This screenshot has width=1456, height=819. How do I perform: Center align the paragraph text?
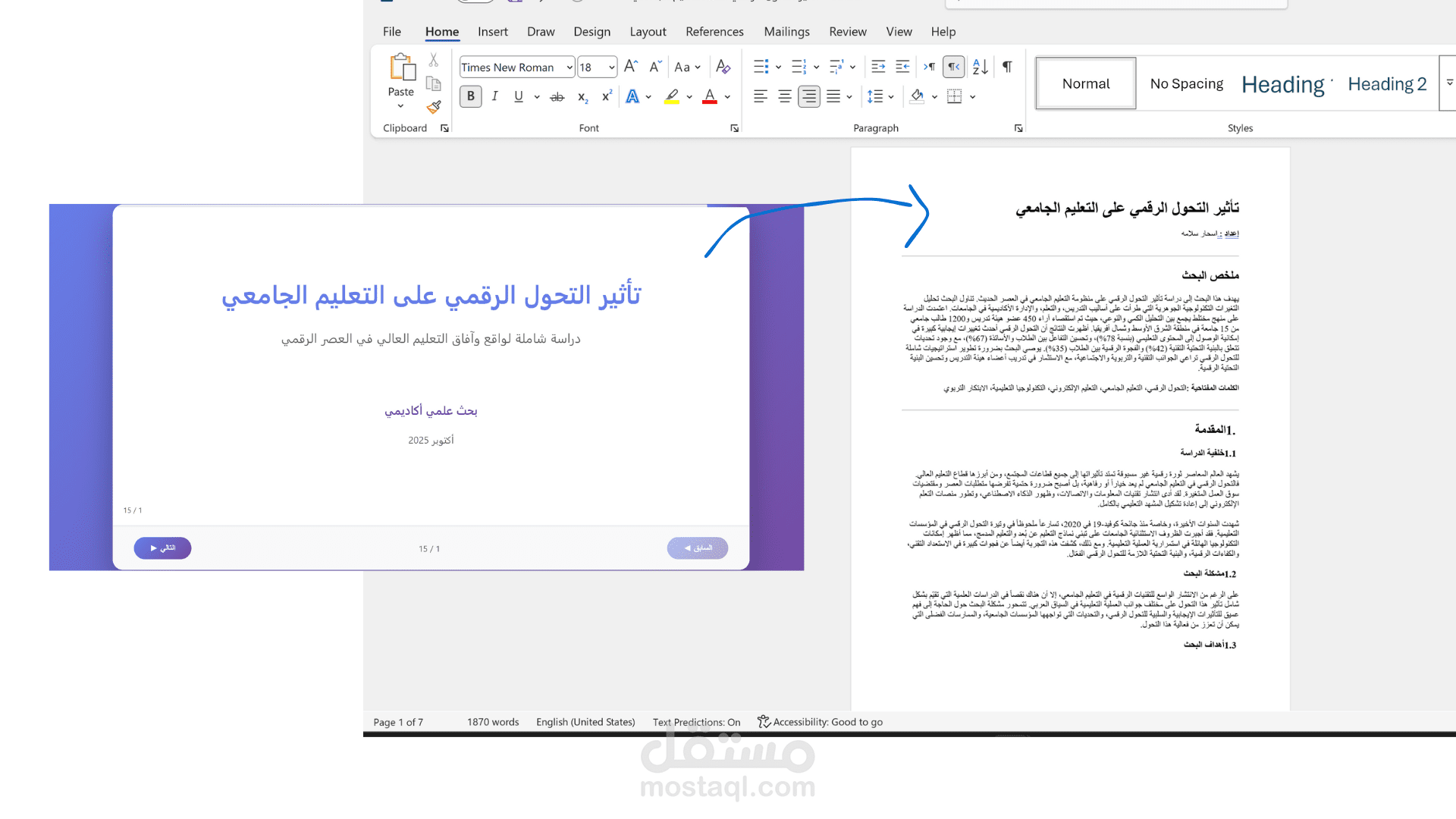[785, 97]
